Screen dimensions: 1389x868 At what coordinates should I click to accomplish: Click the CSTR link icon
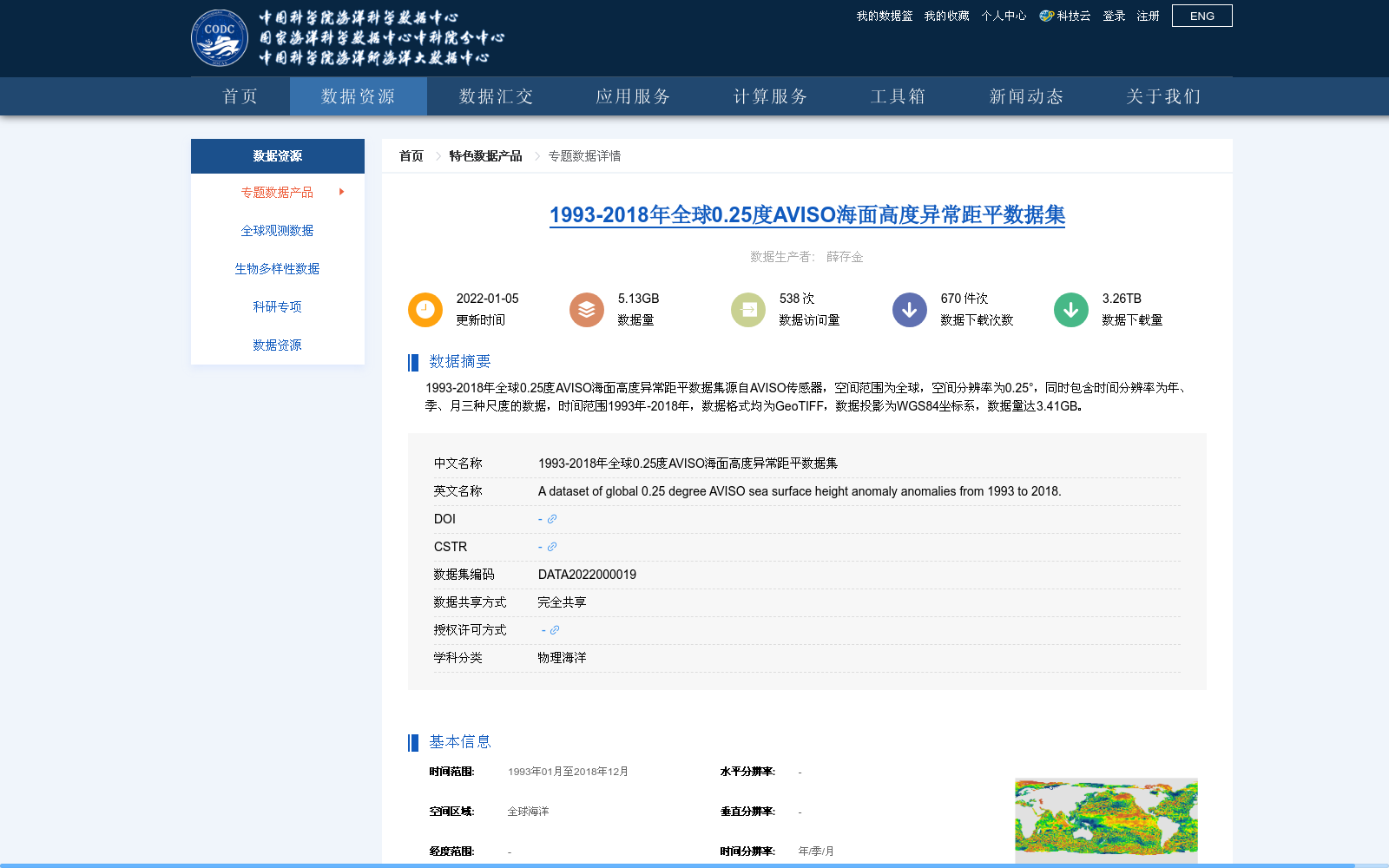point(551,547)
